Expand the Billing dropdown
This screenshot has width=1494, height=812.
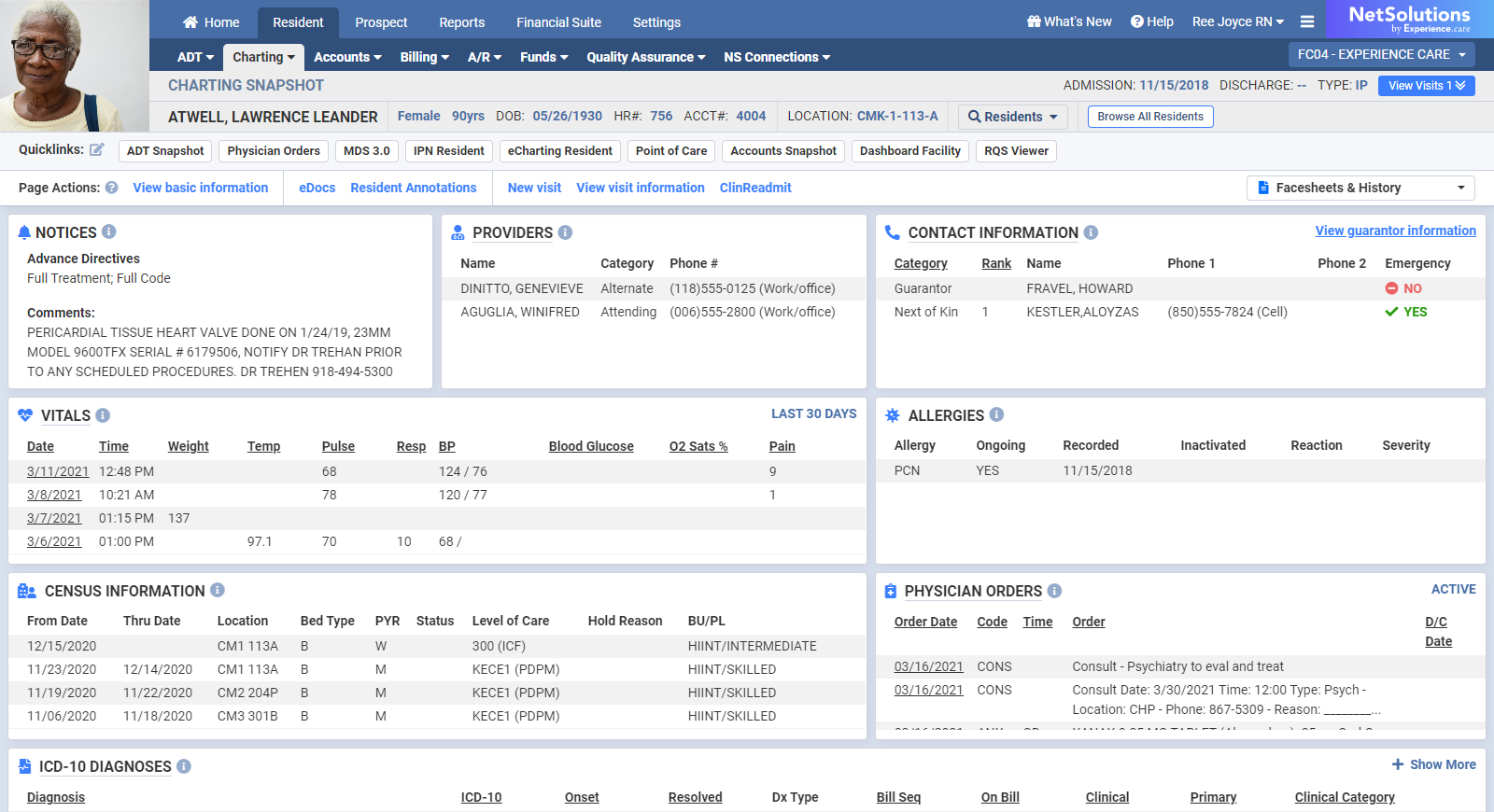coord(425,57)
